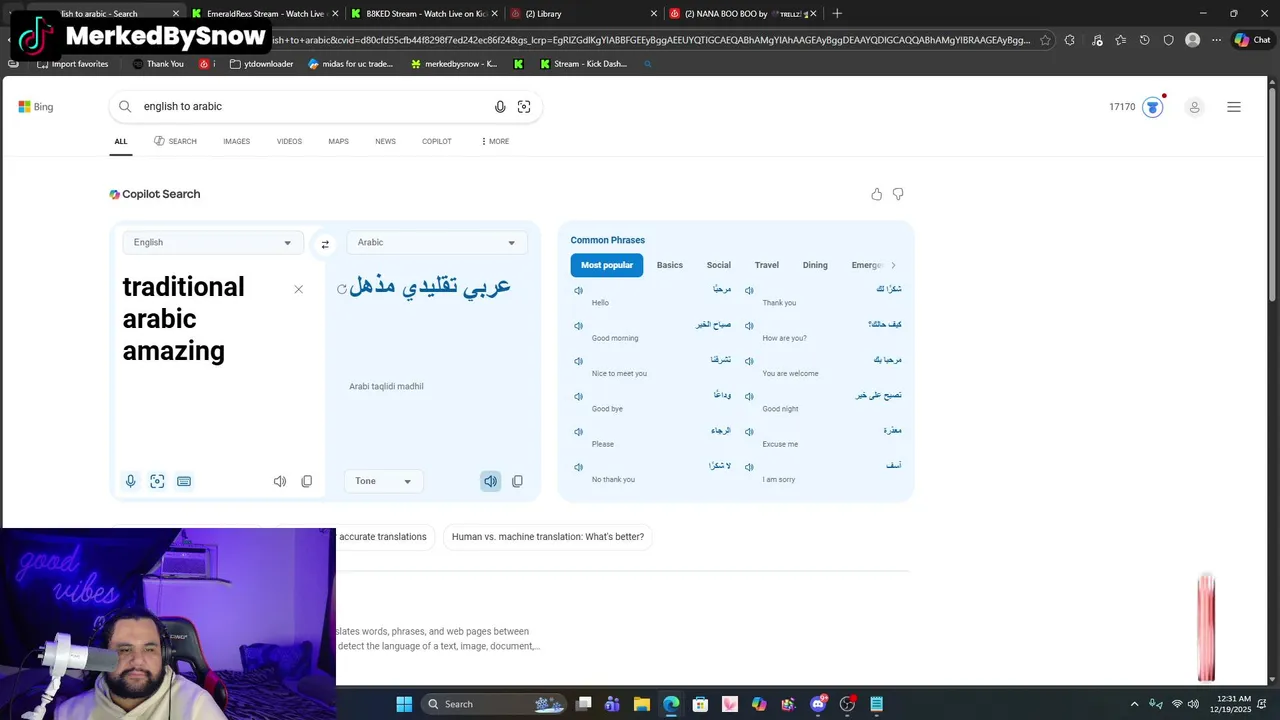The image size is (1280, 720).
Task: Play pronunciation for the Please phrase
Action: [578, 432]
